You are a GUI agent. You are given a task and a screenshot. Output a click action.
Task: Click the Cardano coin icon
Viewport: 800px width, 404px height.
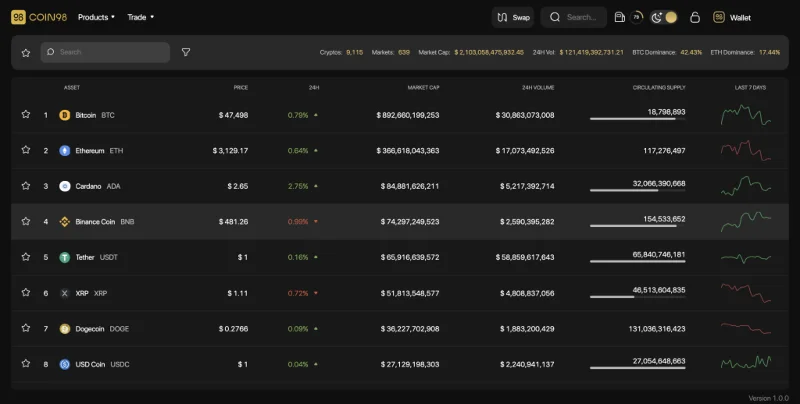pos(64,186)
